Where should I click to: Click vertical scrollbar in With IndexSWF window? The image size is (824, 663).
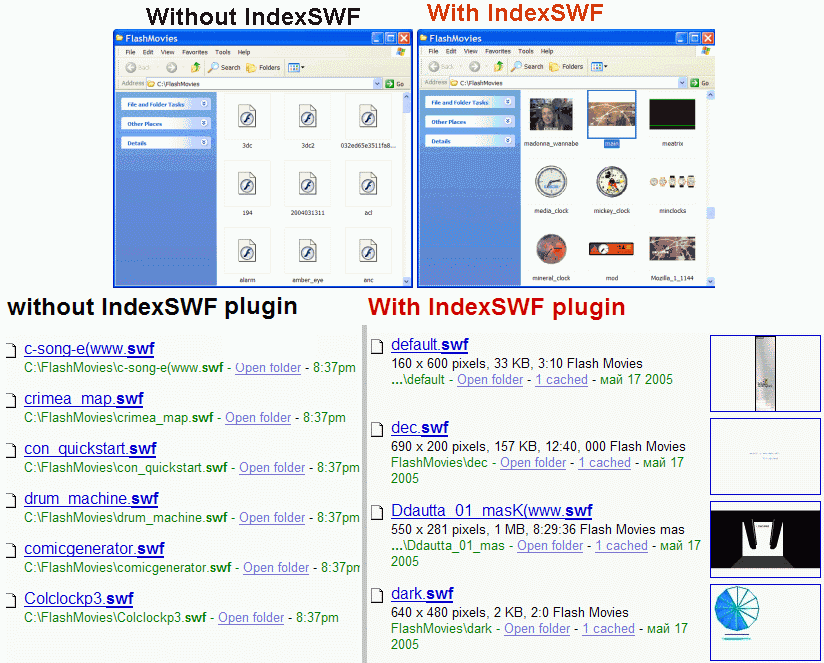pyautogui.click(x=710, y=188)
